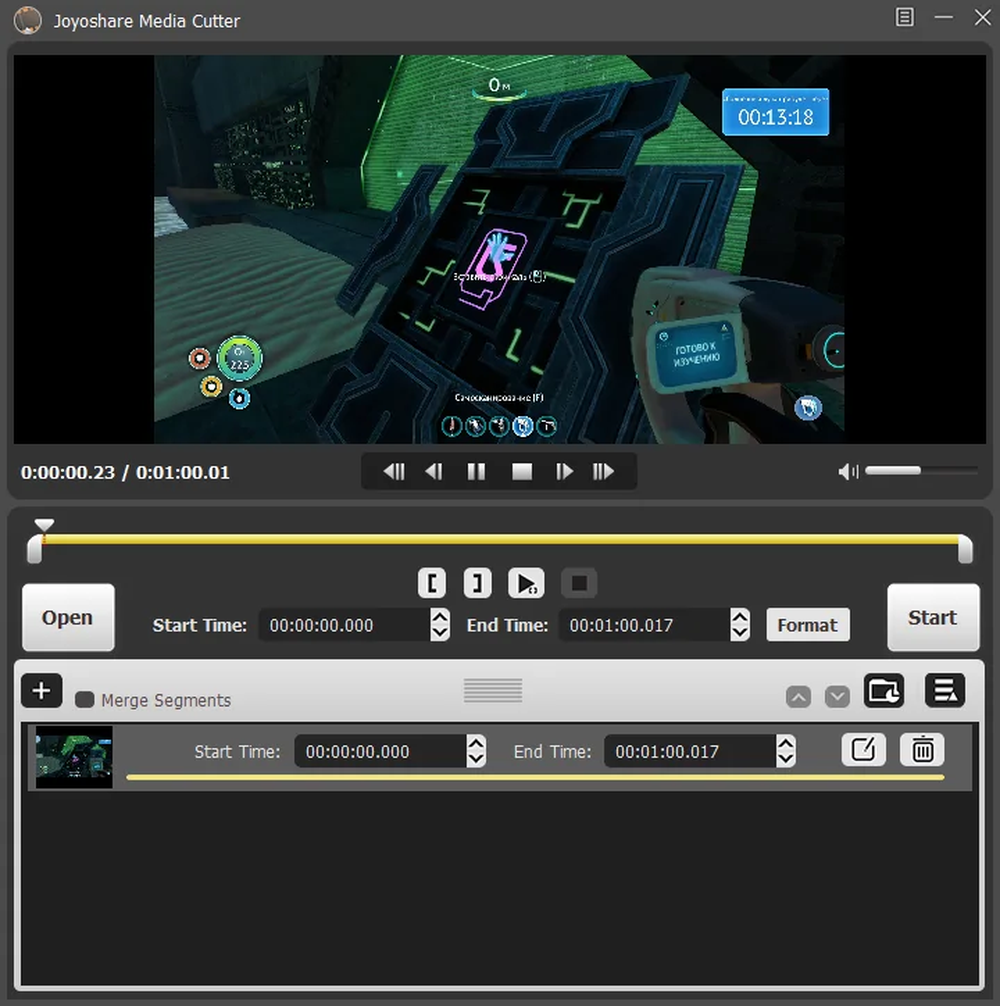Screen dimensions: 1000x1006
Task: Decrease segment row End Time stepper
Action: (x=786, y=760)
